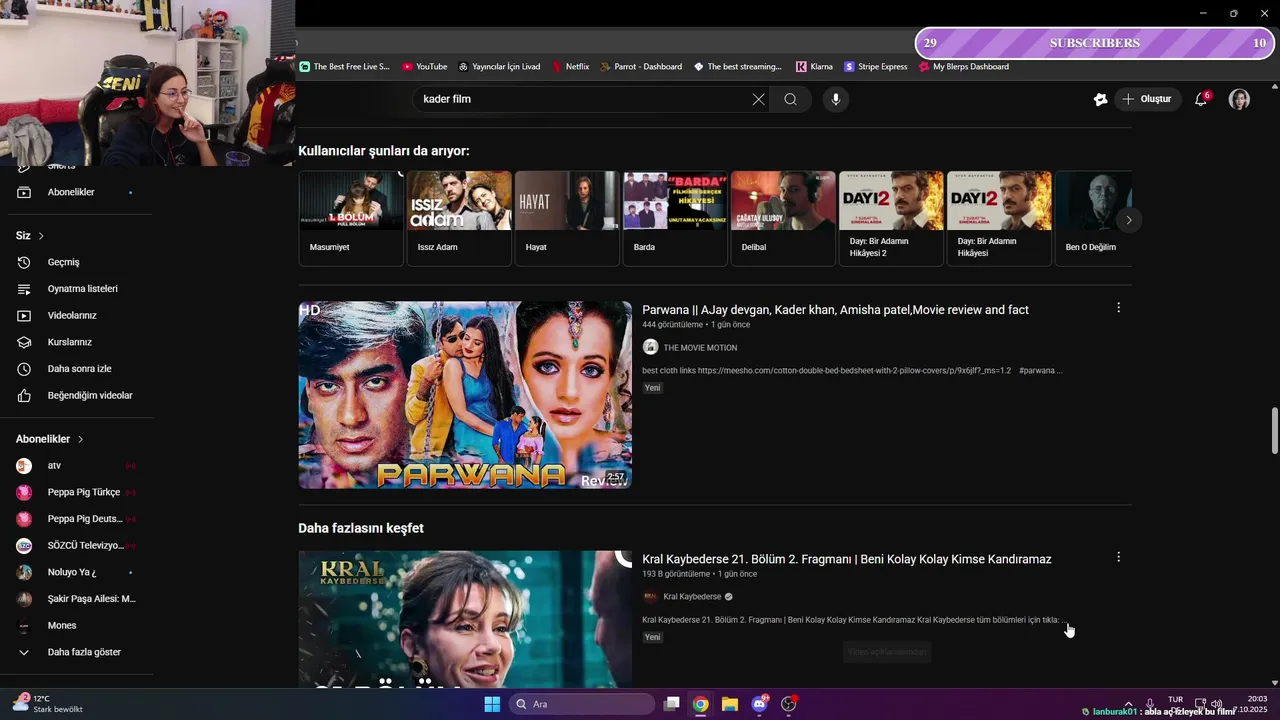Viewport: 1280px width, 720px height.
Task: Expand the Abonelikler heading chevron
Action: pyautogui.click(x=80, y=439)
